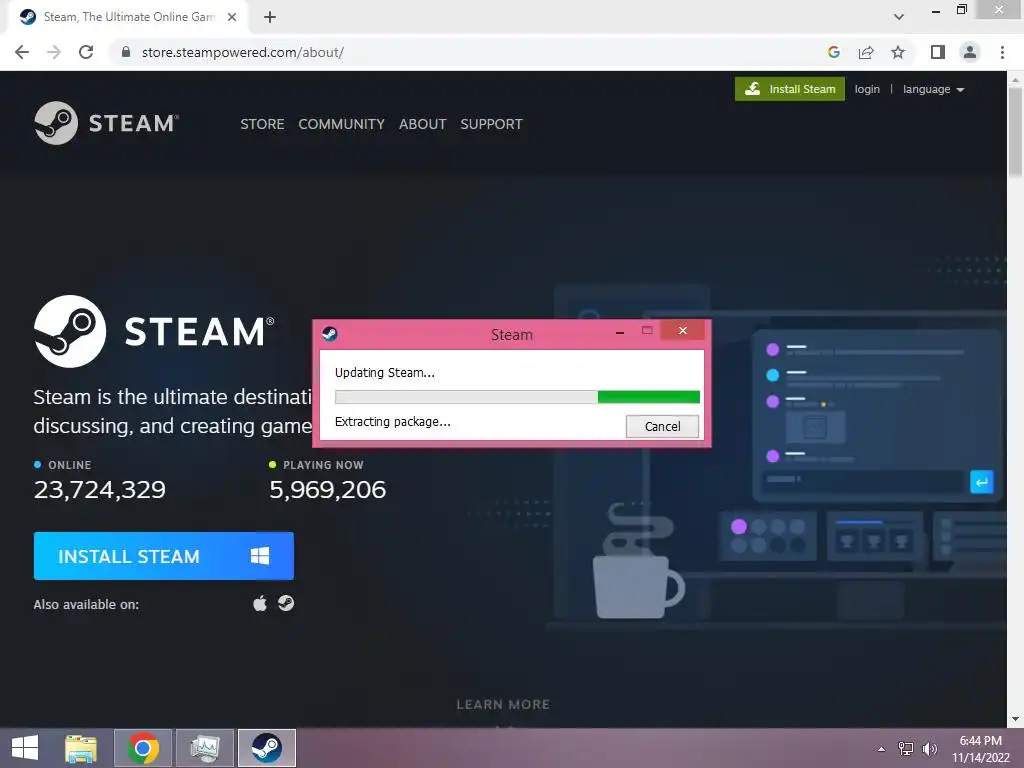Cancel the Steam update dialog
This screenshot has width=1024, height=768.
[662, 426]
